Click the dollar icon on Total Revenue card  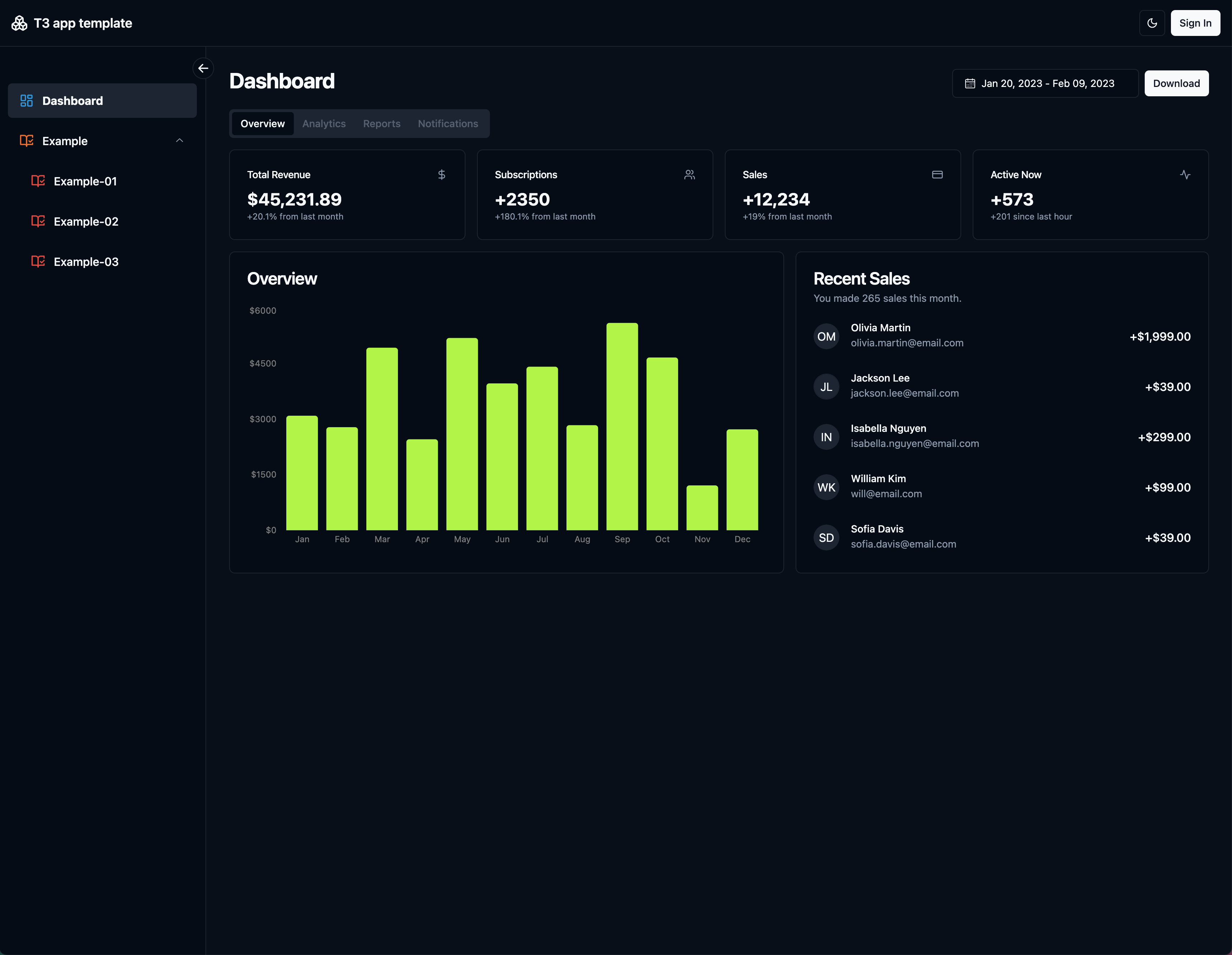442,175
